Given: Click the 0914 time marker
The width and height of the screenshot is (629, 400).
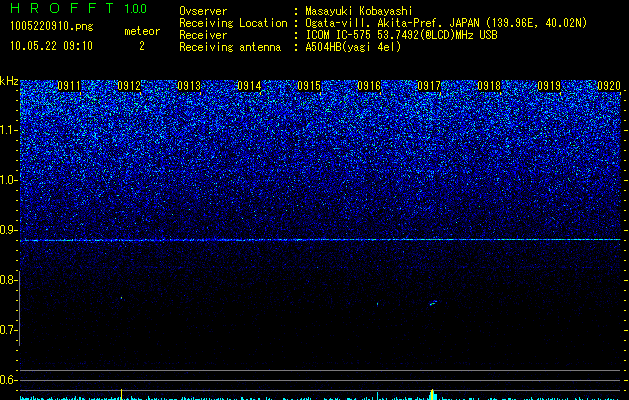Looking at the screenshot, I should coord(249,86).
